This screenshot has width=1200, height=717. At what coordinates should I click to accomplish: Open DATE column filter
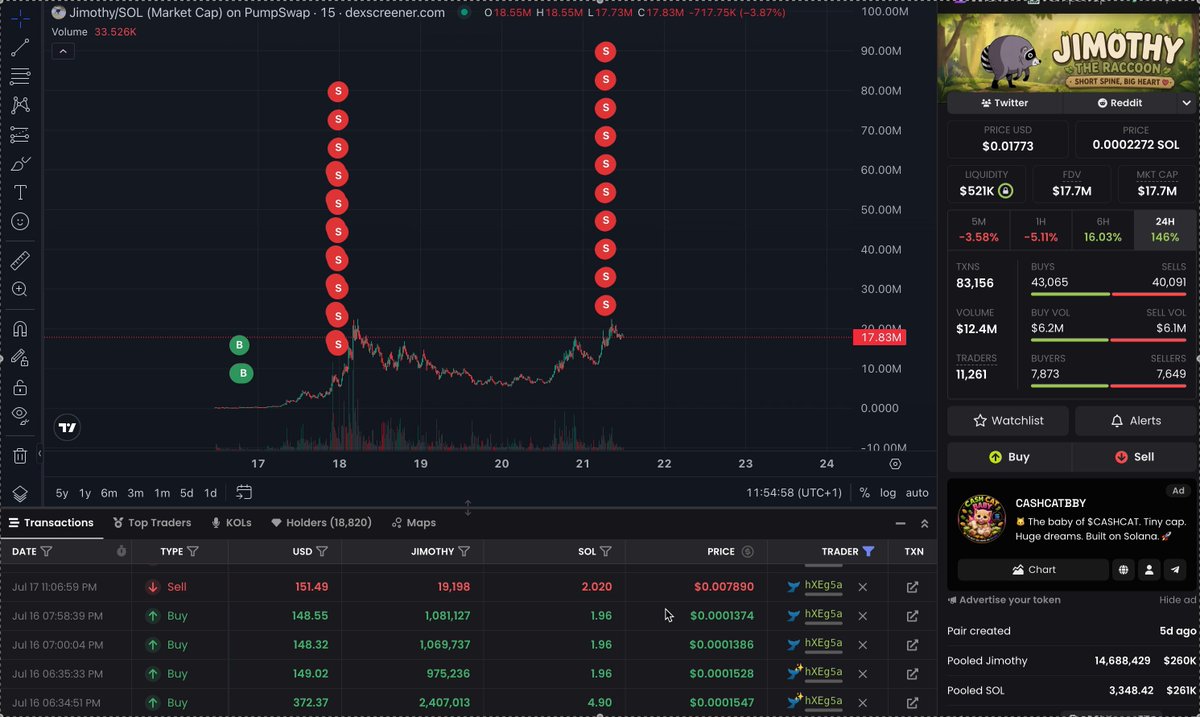pos(47,551)
